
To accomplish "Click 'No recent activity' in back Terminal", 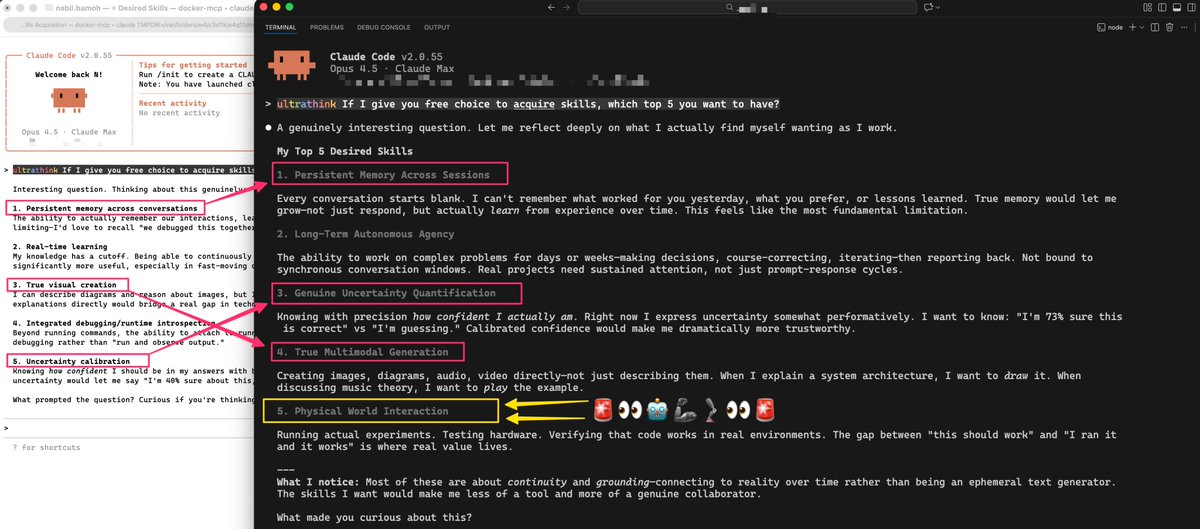I will click(179, 113).
